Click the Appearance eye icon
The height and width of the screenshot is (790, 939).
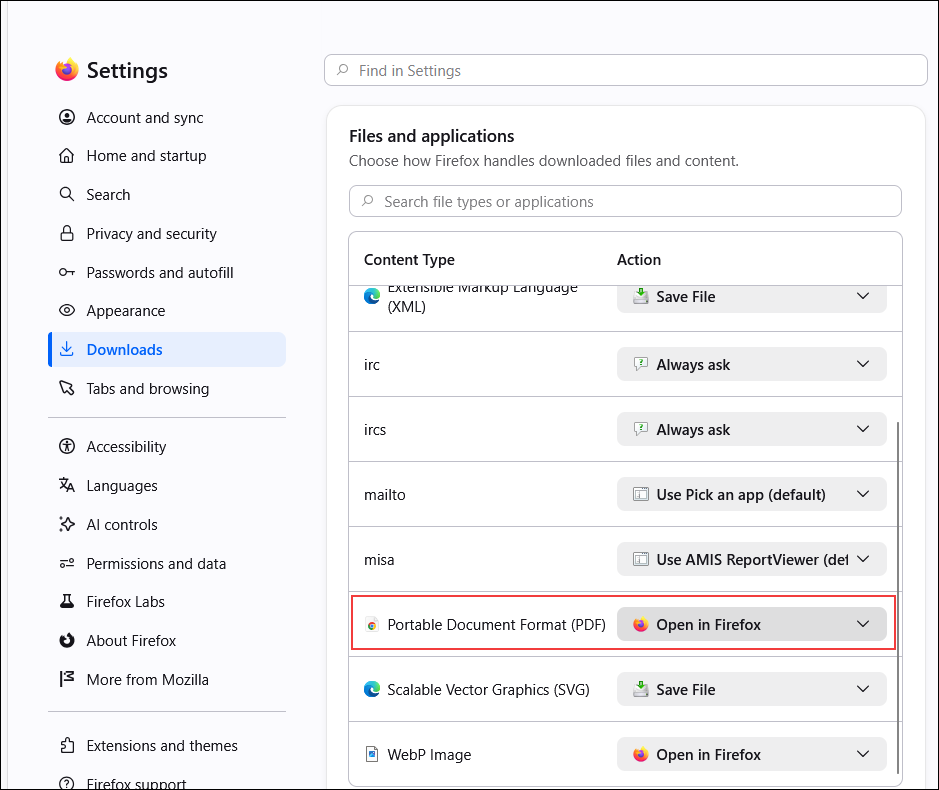pyautogui.click(x=67, y=310)
